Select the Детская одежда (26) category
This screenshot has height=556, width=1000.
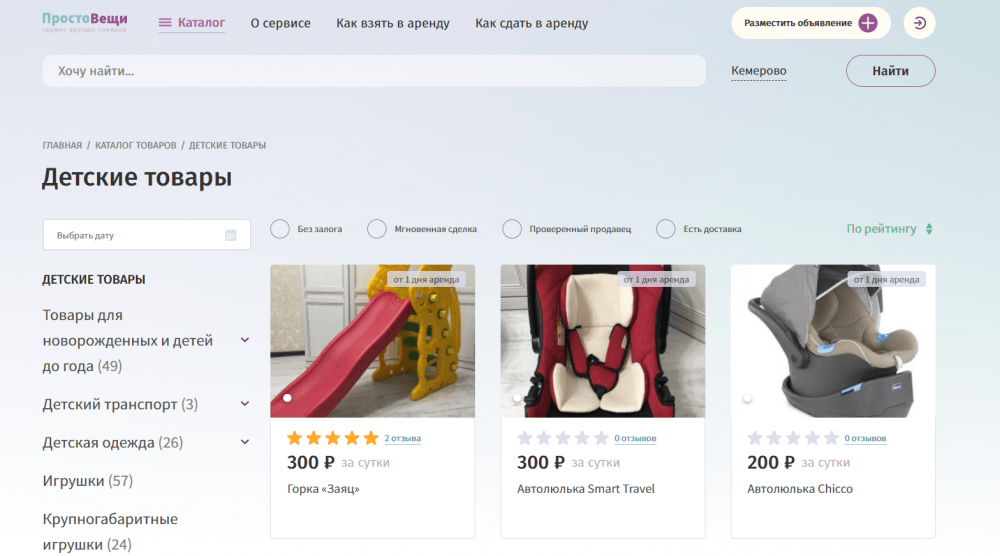point(112,443)
